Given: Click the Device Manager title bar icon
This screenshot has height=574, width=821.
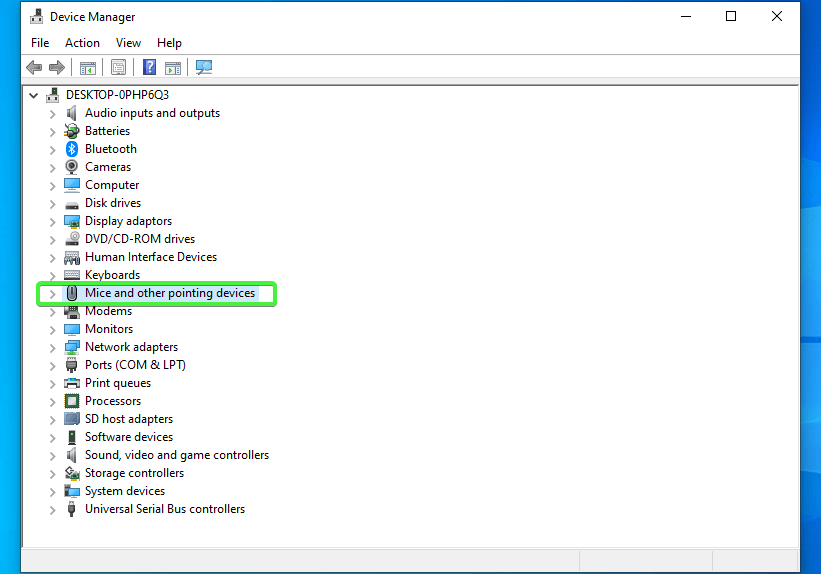Looking at the screenshot, I should click(x=37, y=17).
